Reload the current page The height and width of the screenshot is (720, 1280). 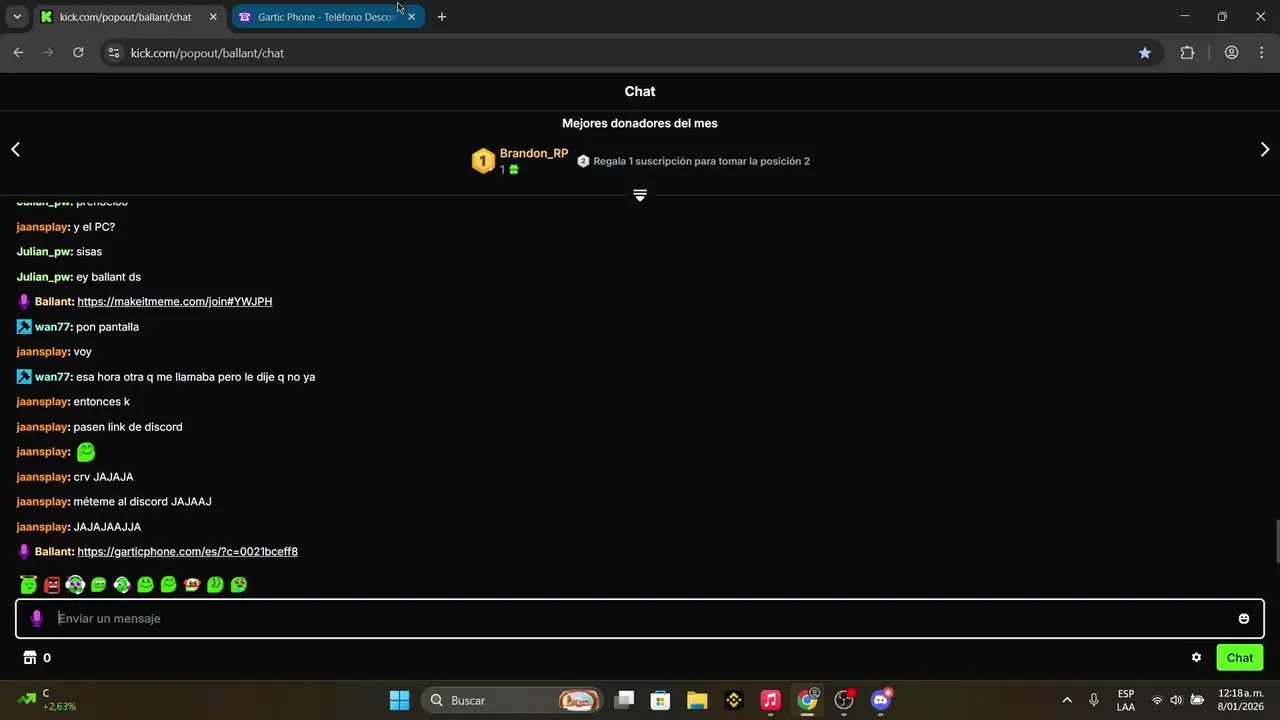tap(78, 53)
